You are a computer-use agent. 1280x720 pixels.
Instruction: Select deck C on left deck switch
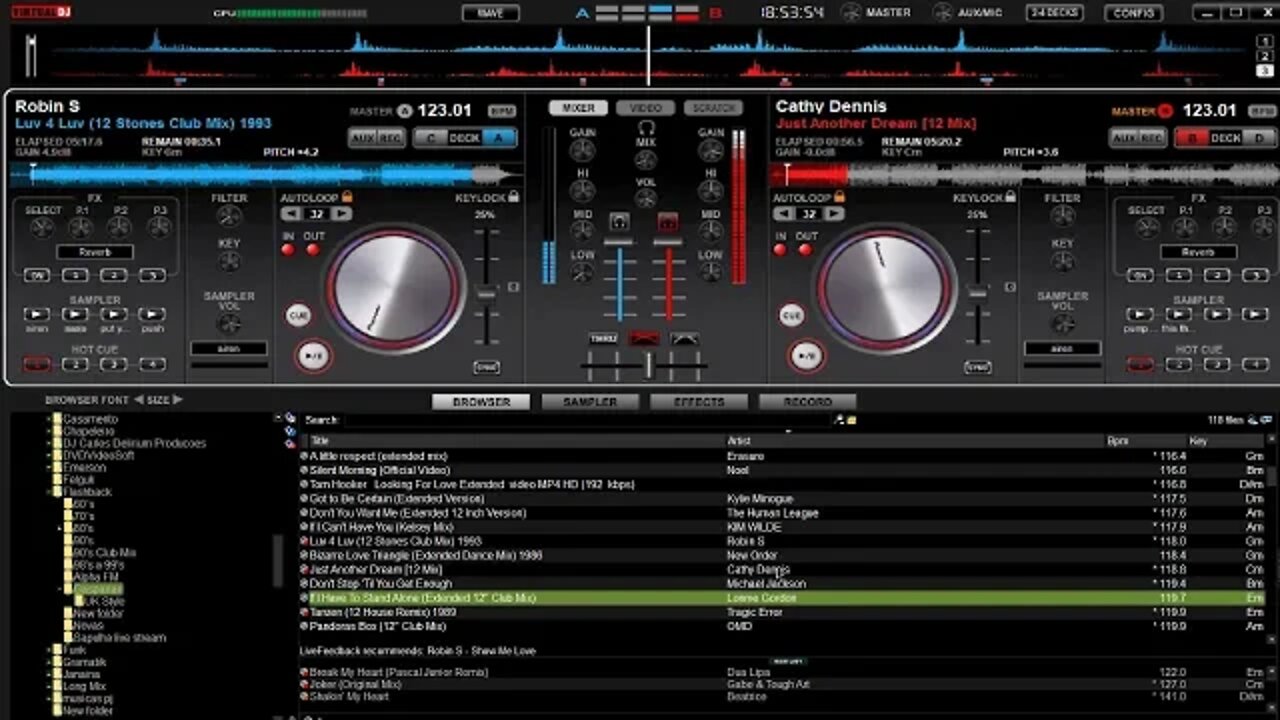pyautogui.click(x=431, y=138)
